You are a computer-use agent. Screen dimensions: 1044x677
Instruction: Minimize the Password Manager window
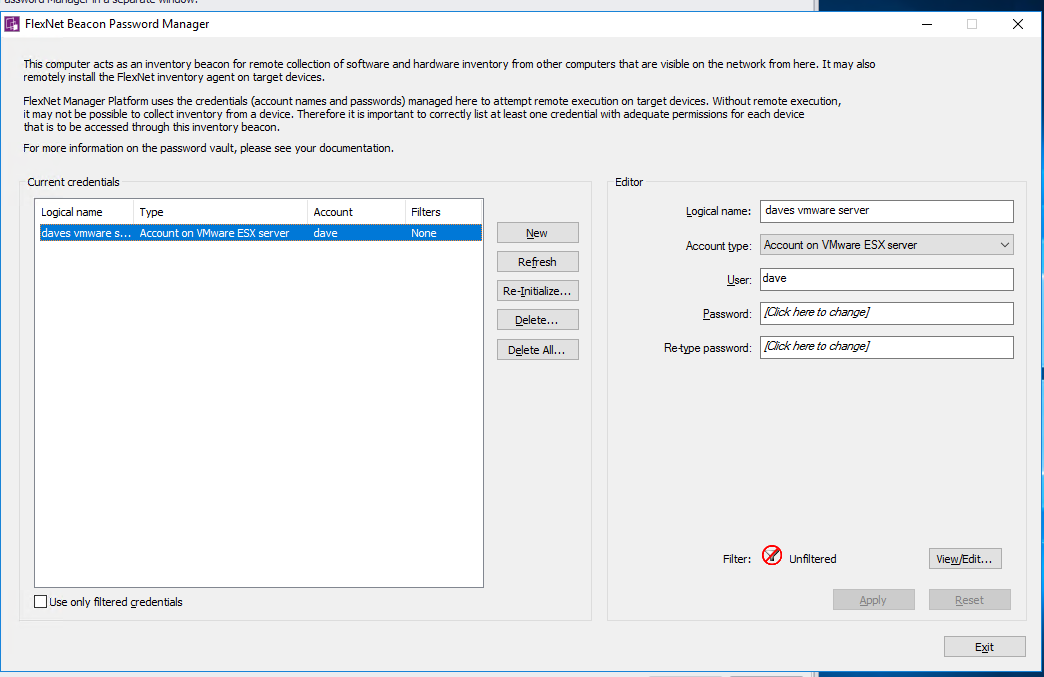coord(927,24)
